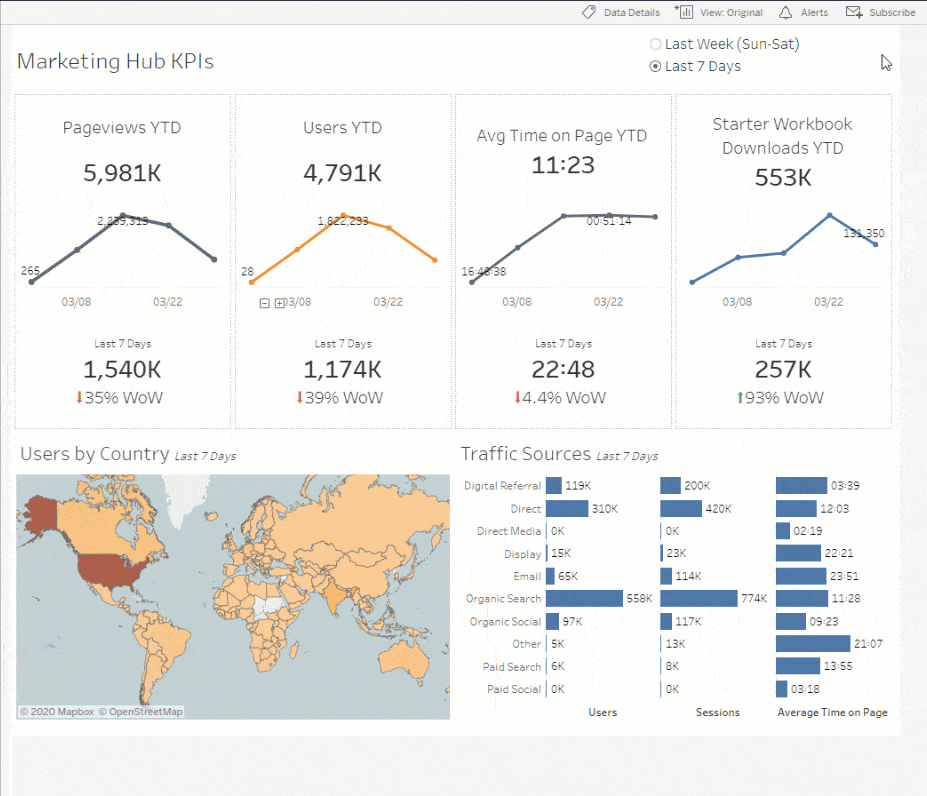Click Paid Search average time bar 13:55
This screenshot has width=927, height=796.
798,666
